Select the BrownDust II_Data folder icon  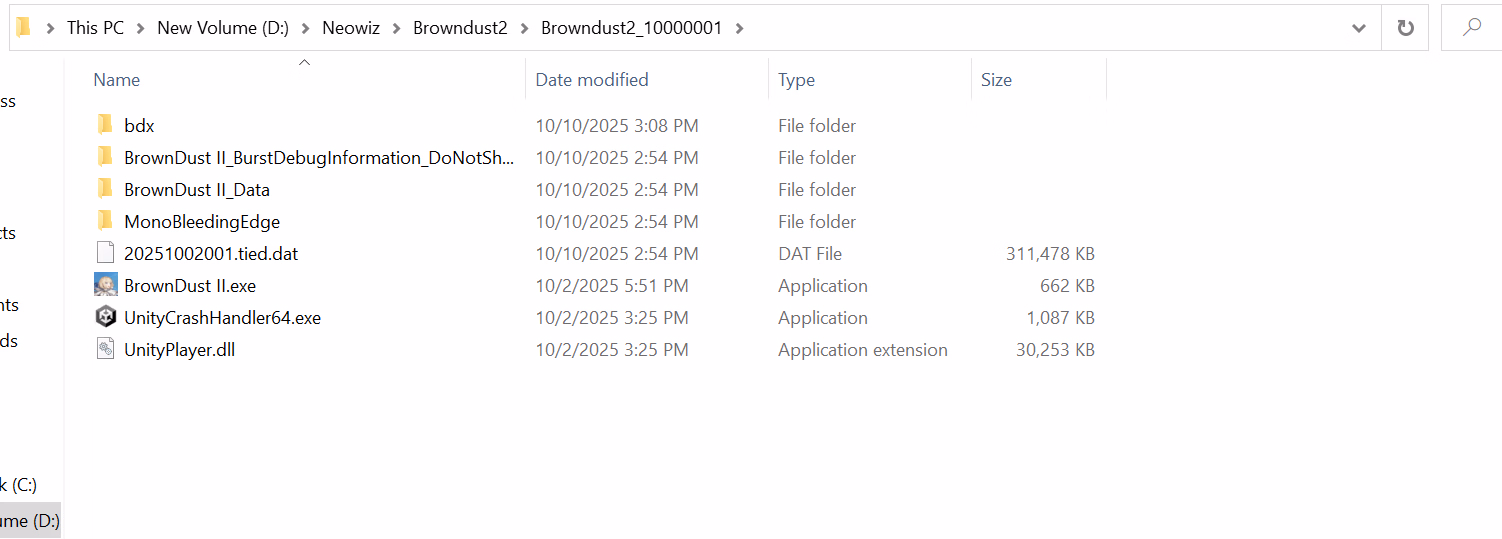click(105, 189)
